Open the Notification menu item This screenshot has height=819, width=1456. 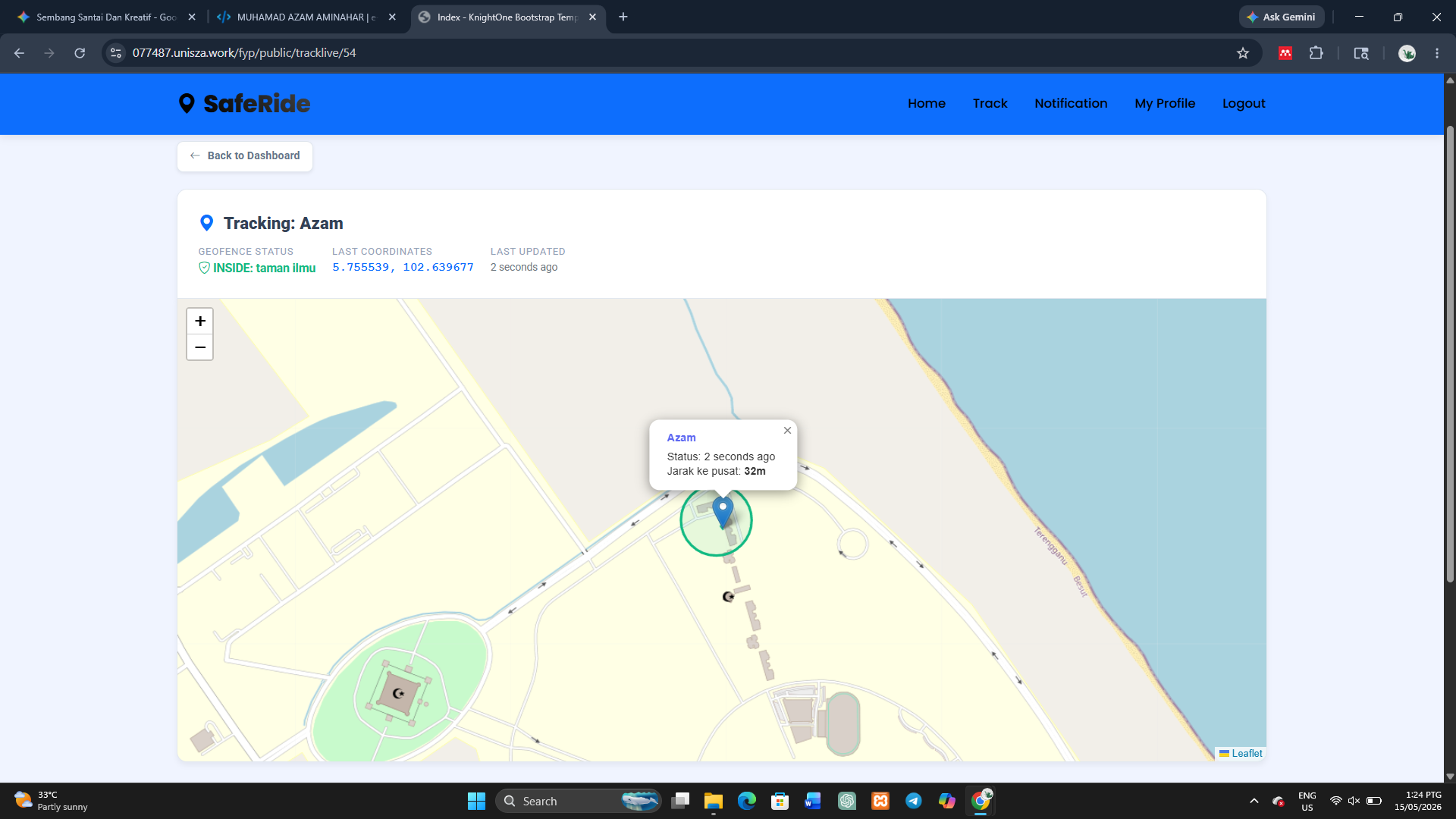pos(1071,103)
